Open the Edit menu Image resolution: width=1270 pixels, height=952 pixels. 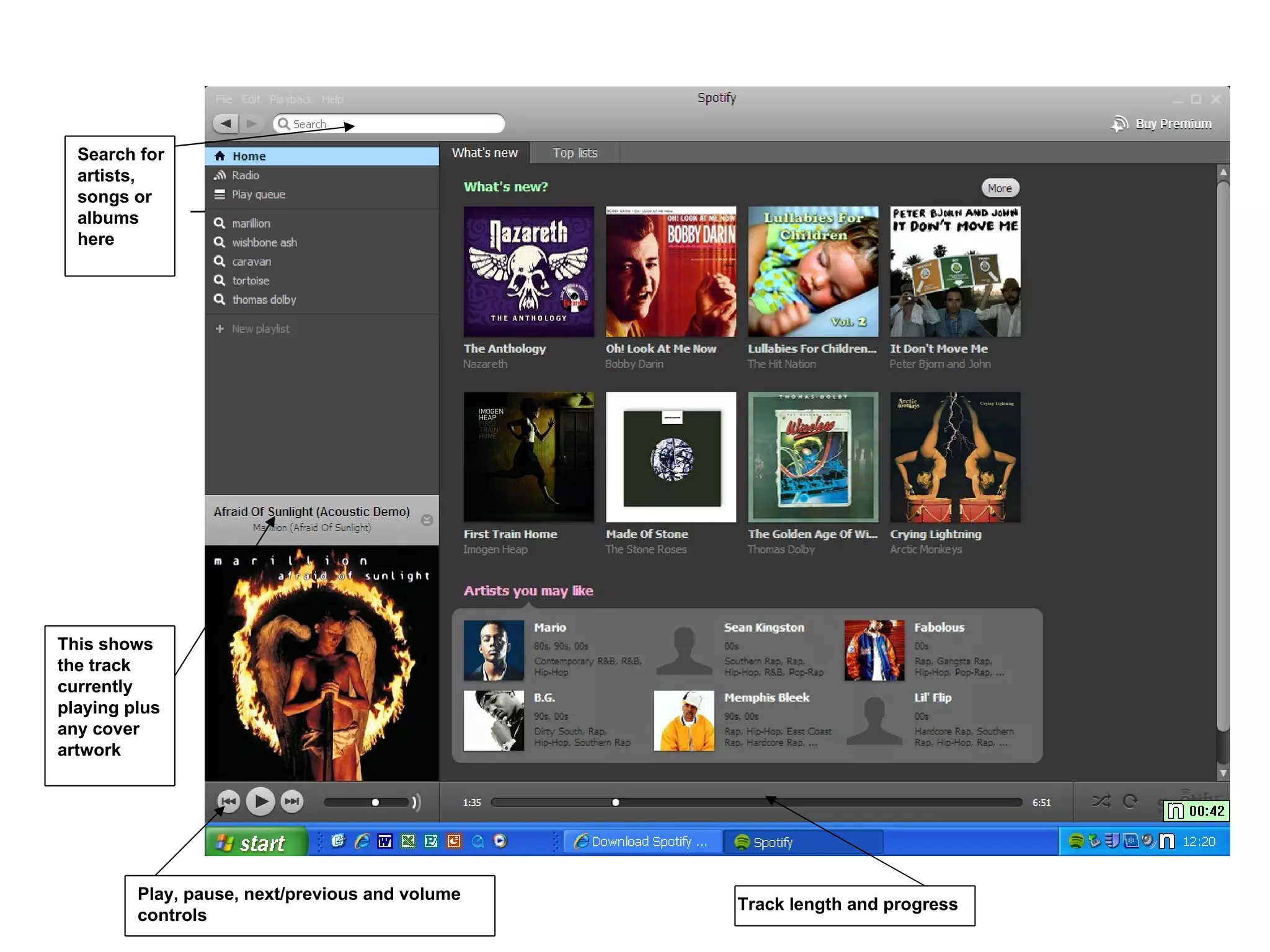point(251,99)
